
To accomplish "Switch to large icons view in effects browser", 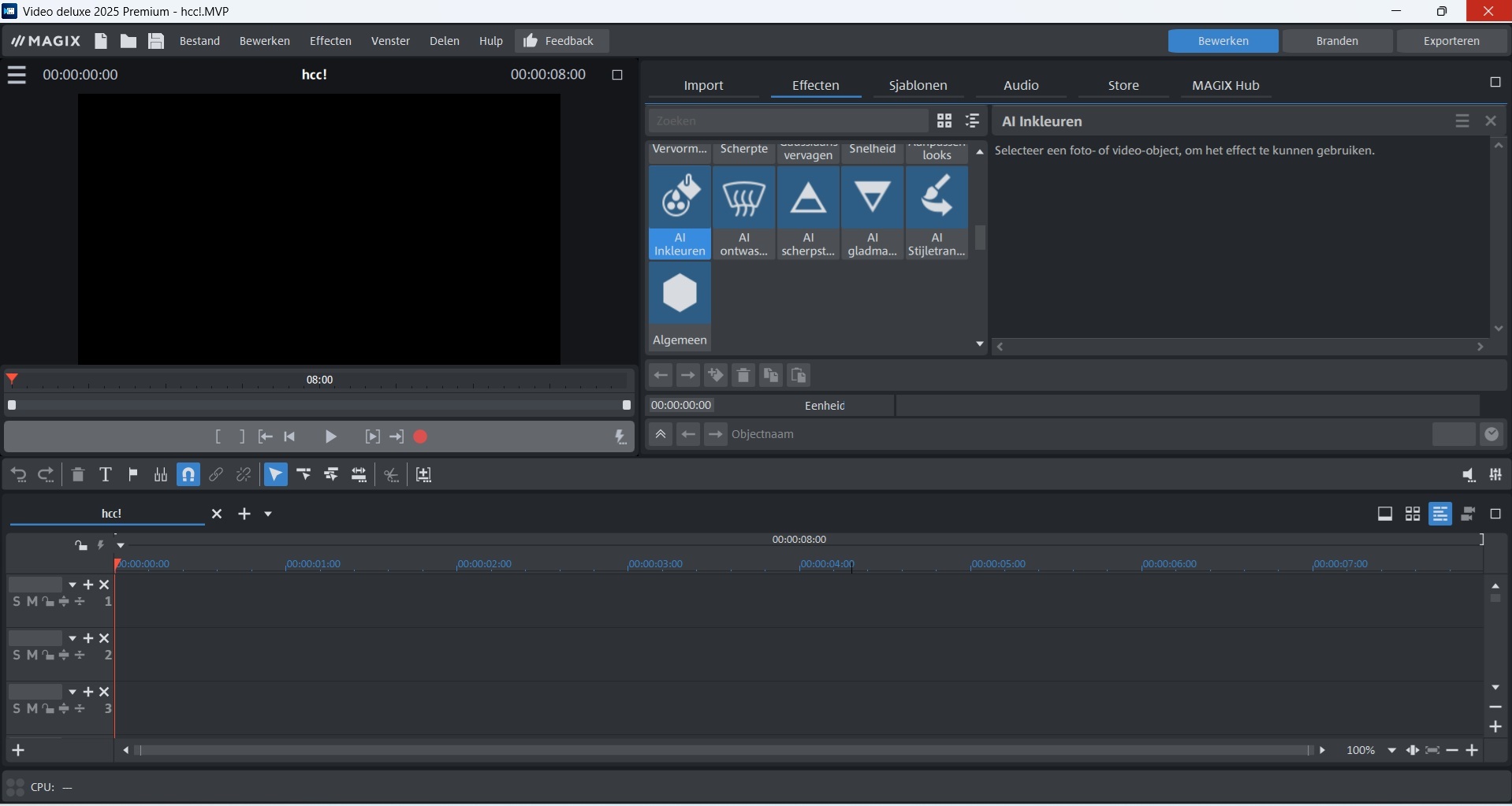I will click(x=944, y=121).
